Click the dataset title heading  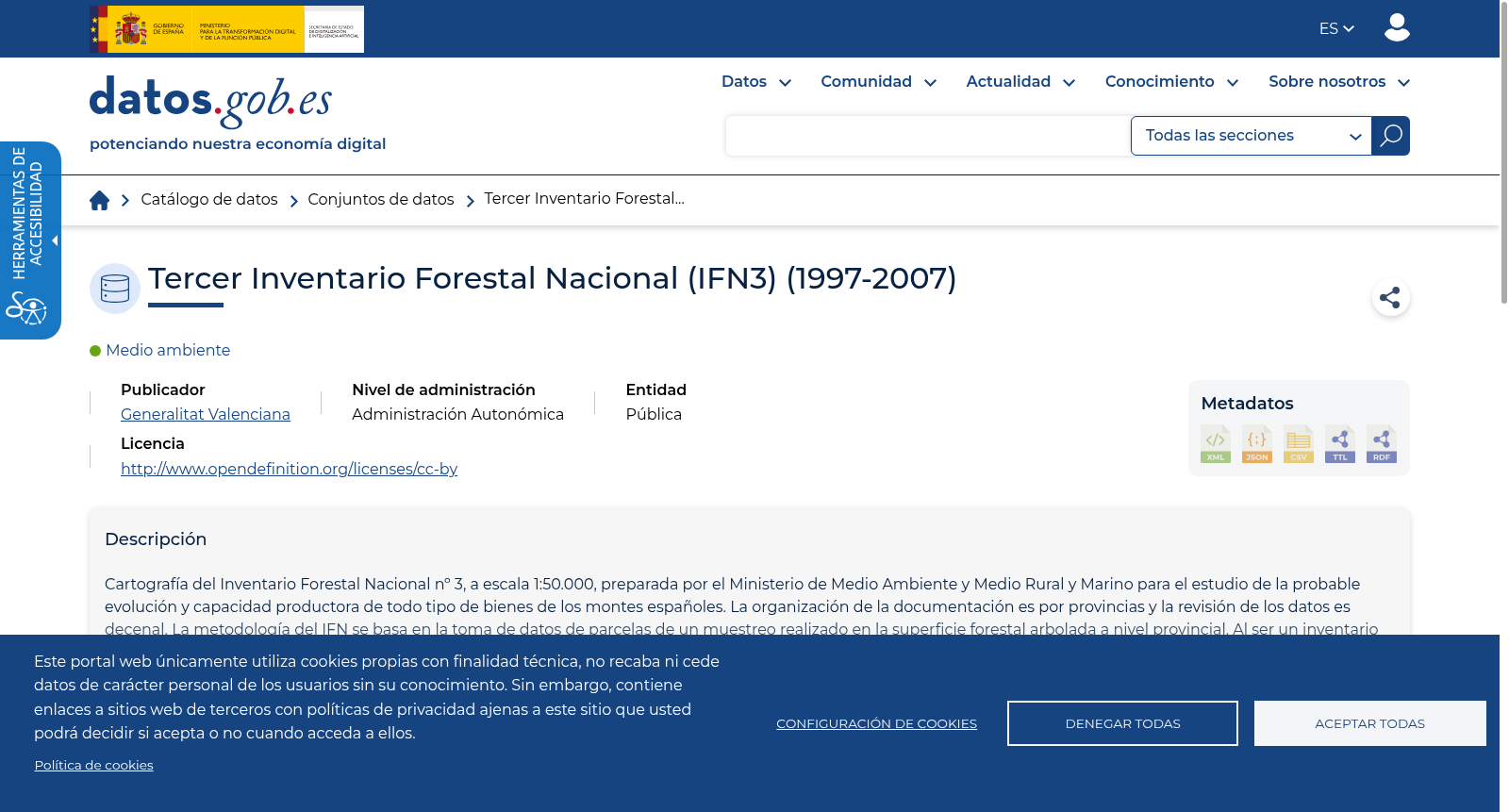pos(552,278)
